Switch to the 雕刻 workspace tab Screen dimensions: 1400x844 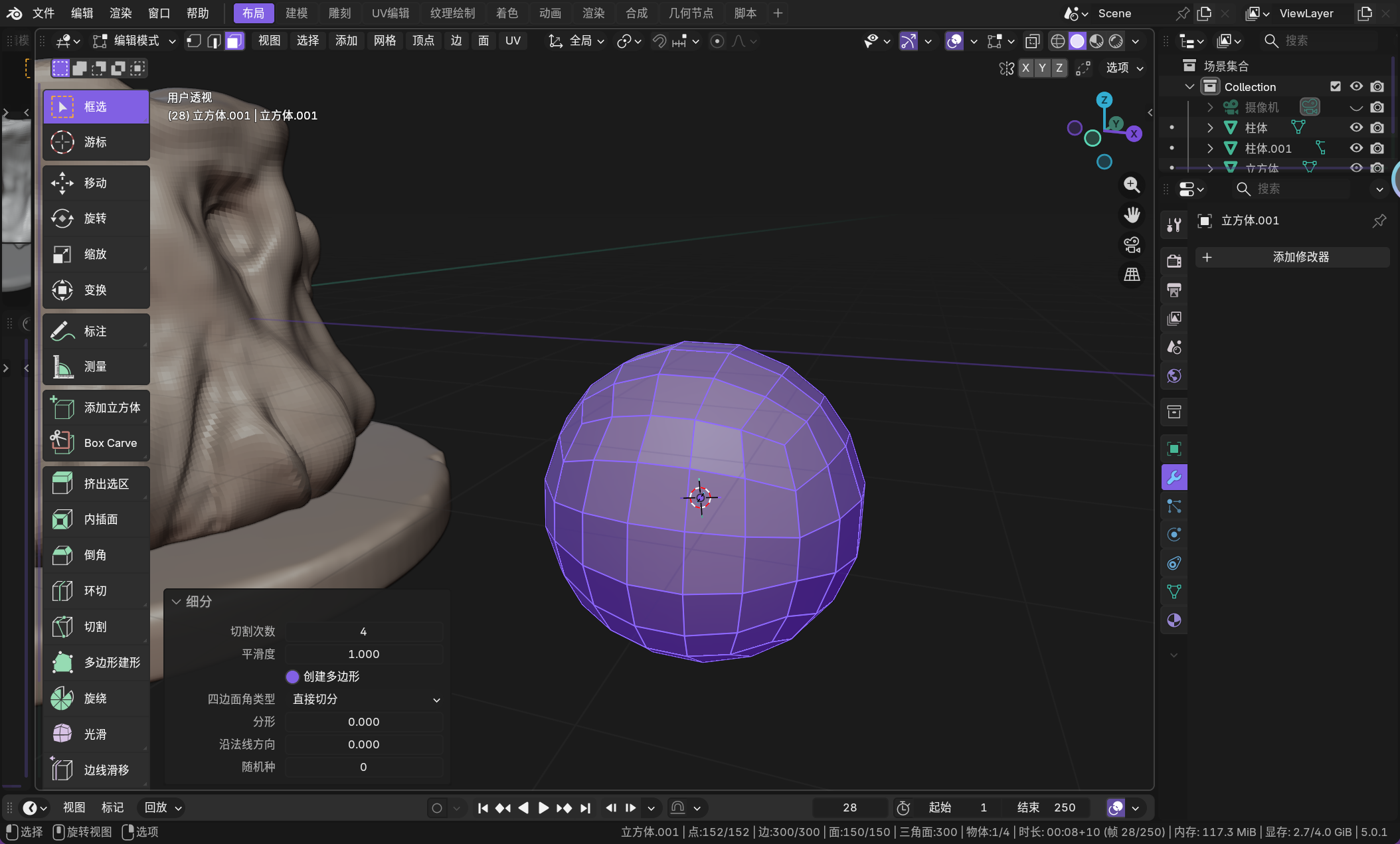339,13
